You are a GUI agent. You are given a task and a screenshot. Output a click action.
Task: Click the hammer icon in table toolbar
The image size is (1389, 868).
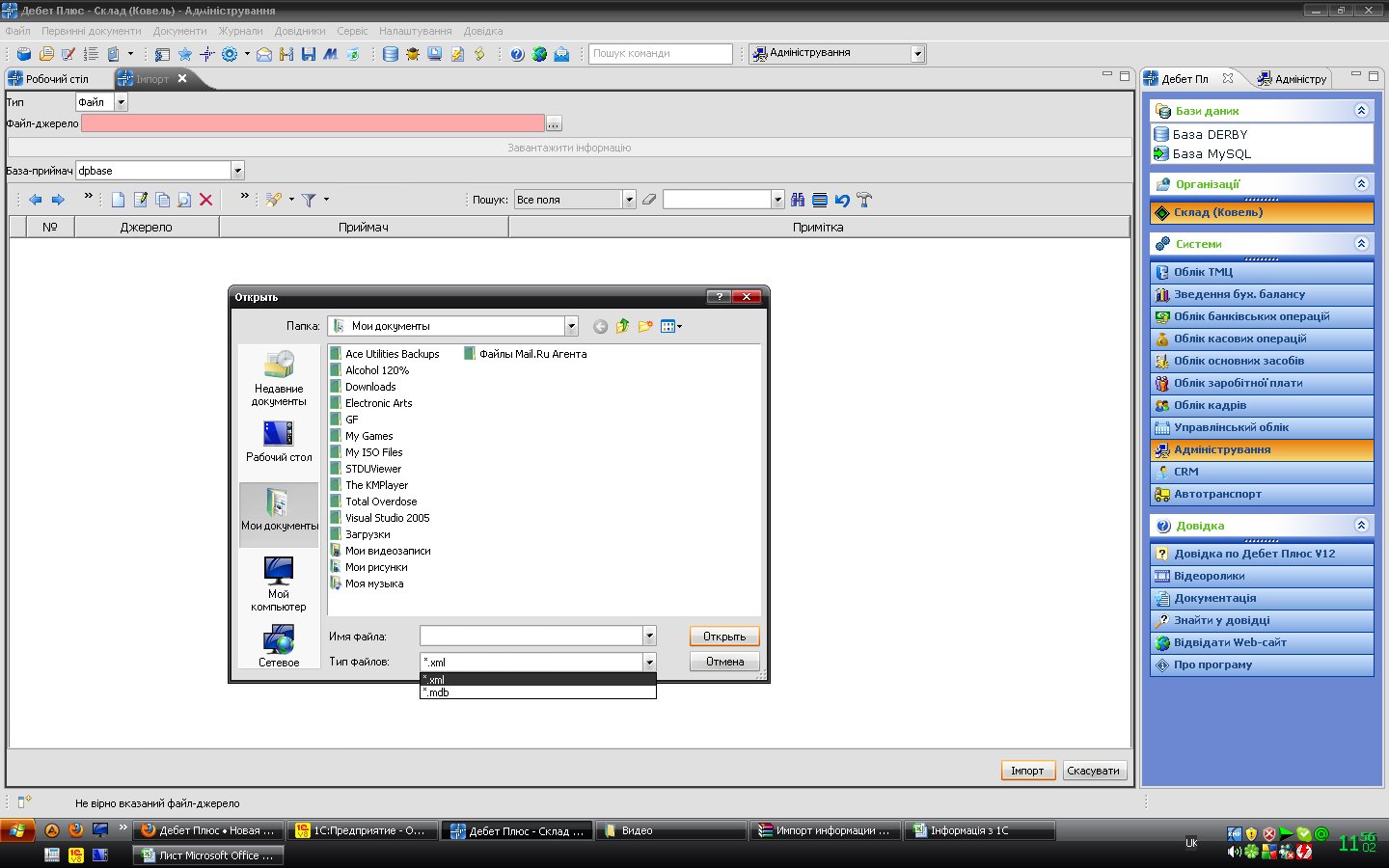point(864,200)
